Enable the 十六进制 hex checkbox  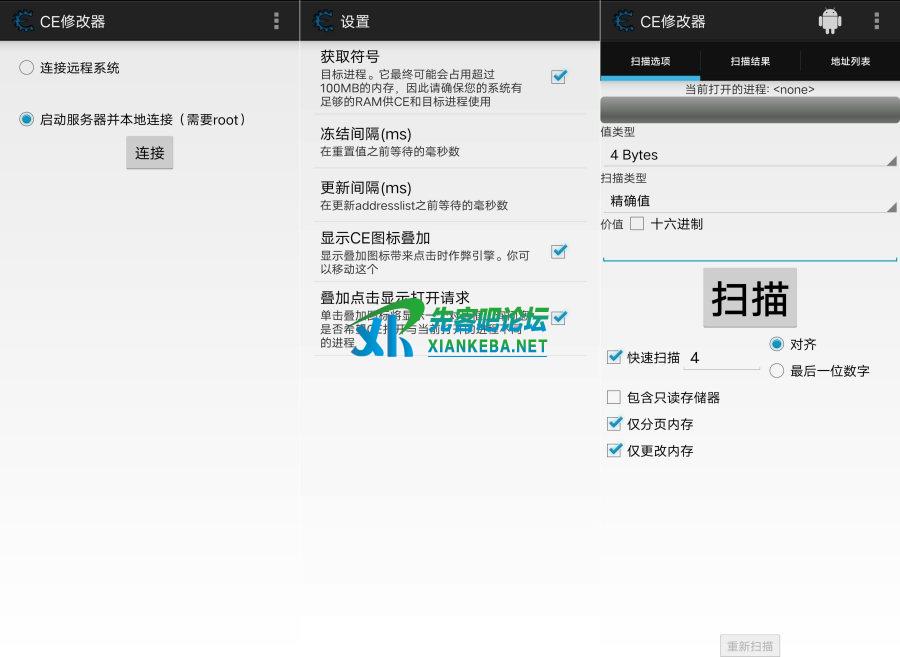coord(637,224)
